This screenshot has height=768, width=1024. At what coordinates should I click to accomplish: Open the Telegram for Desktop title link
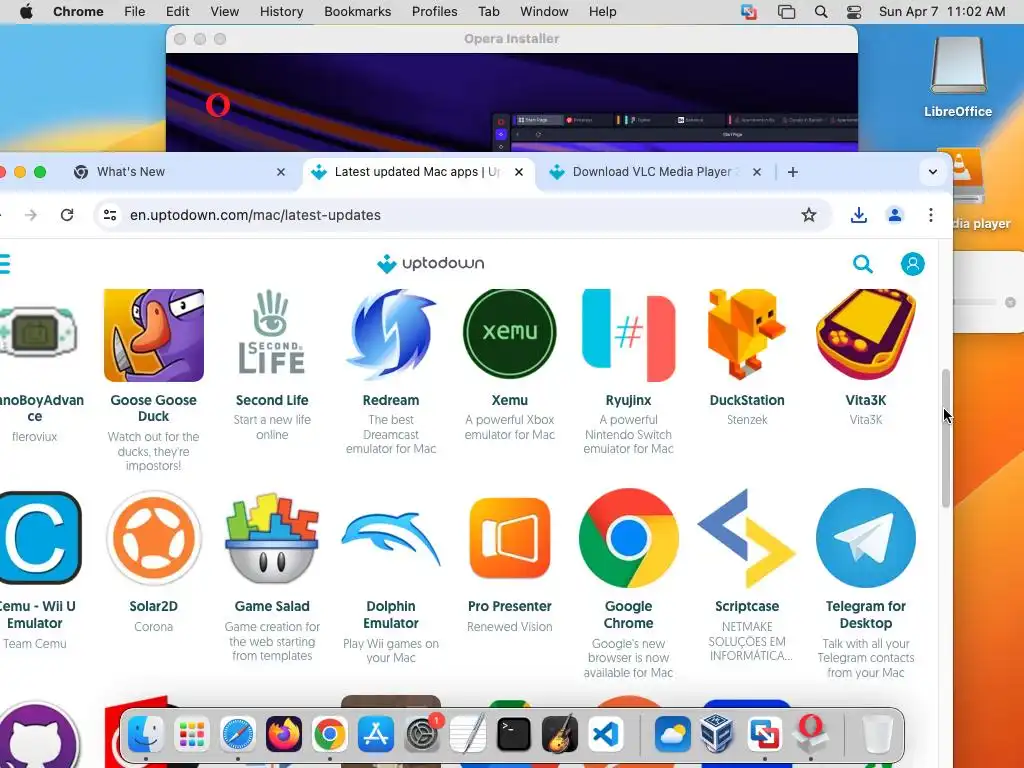click(866, 615)
